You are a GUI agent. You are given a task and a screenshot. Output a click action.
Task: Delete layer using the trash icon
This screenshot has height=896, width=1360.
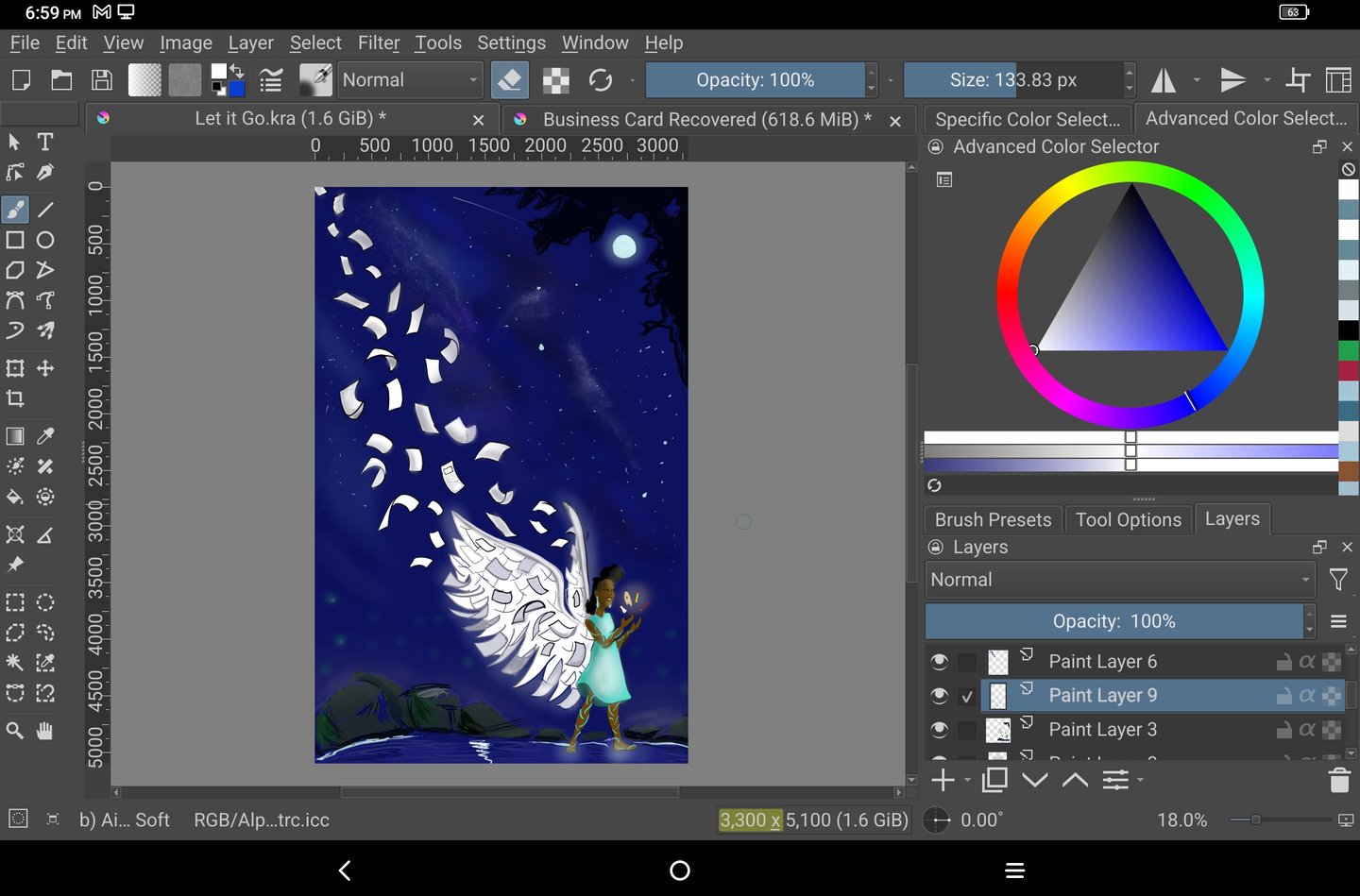point(1338,780)
